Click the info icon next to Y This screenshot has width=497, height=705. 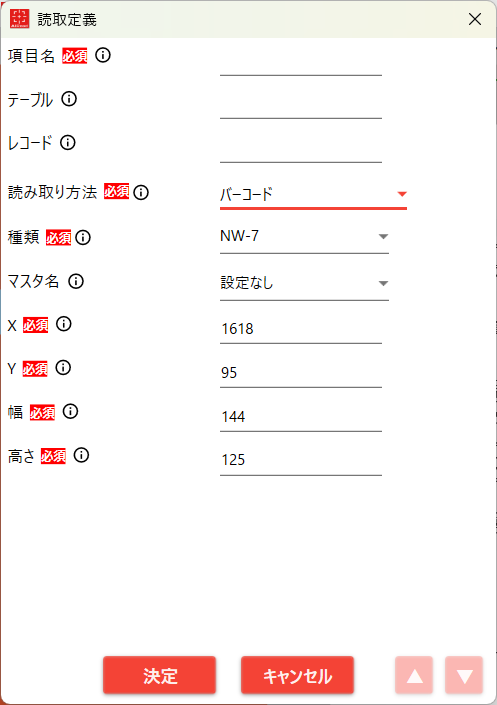63,367
